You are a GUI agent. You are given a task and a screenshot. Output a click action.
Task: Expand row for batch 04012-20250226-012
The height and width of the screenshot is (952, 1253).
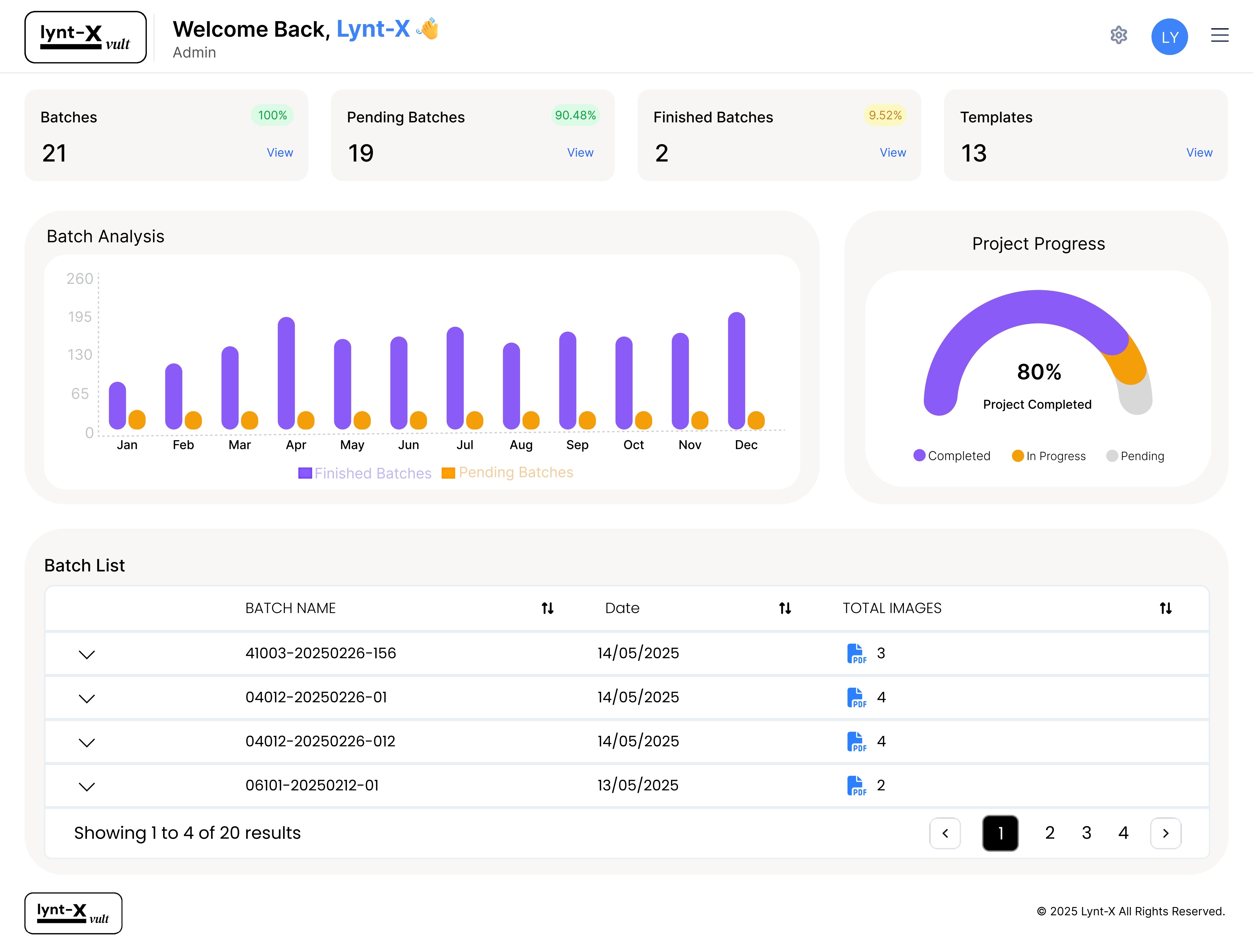(87, 742)
